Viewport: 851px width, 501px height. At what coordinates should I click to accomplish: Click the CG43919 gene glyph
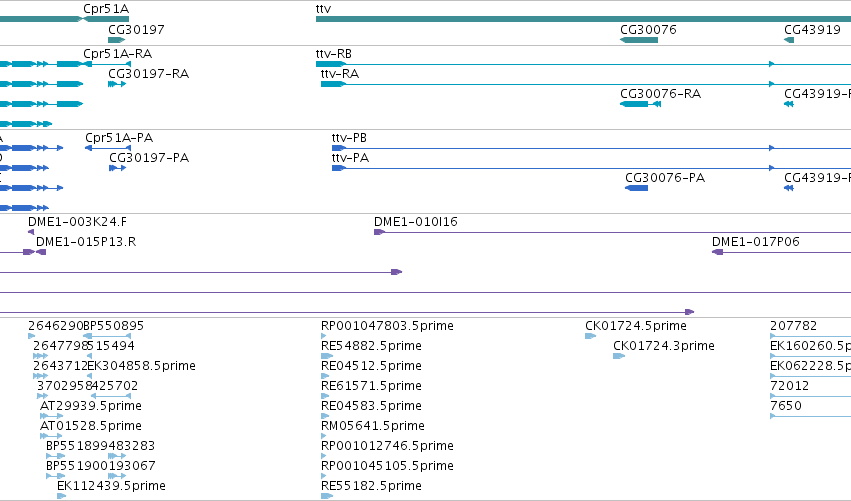click(x=789, y=40)
